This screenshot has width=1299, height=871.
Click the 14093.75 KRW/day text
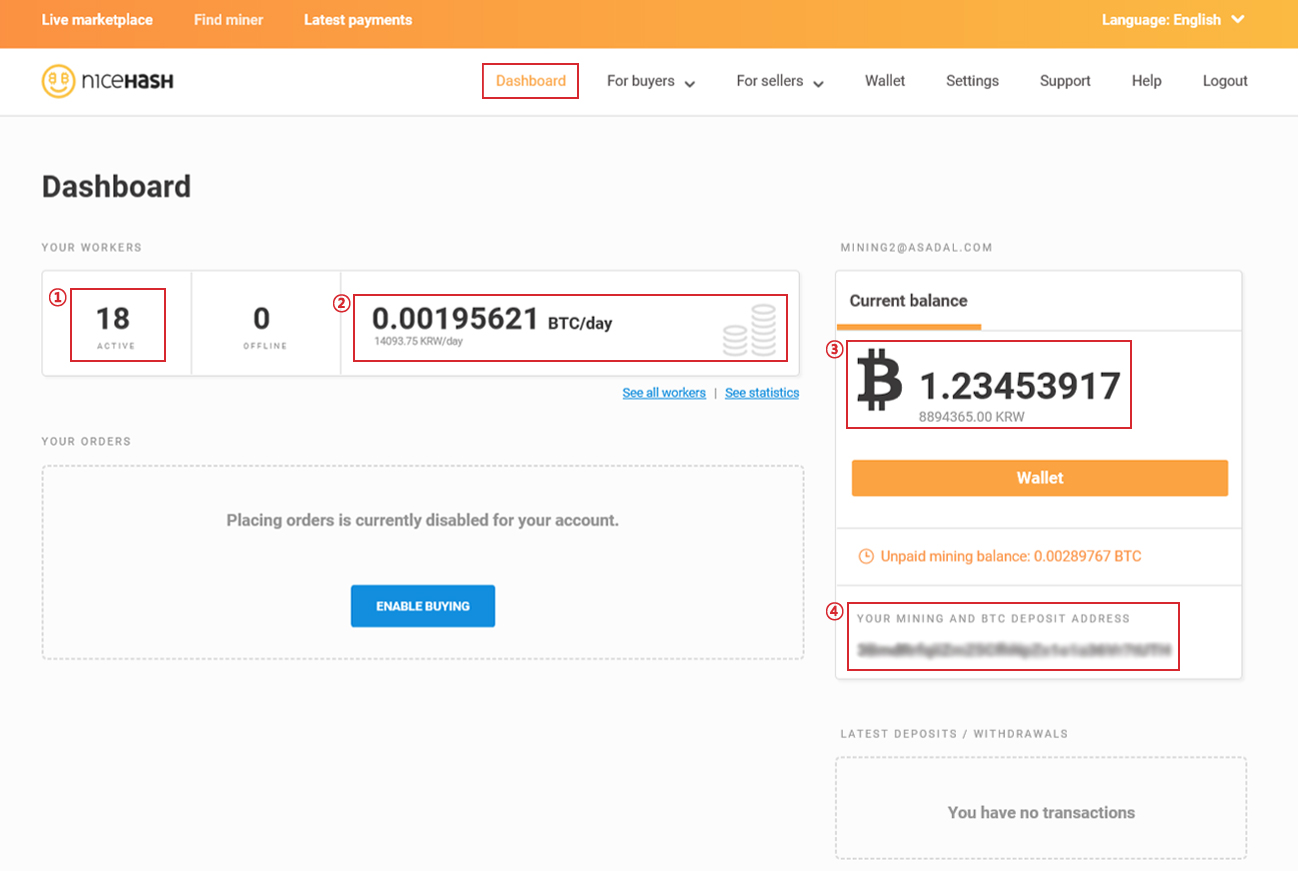coord(418,342)
